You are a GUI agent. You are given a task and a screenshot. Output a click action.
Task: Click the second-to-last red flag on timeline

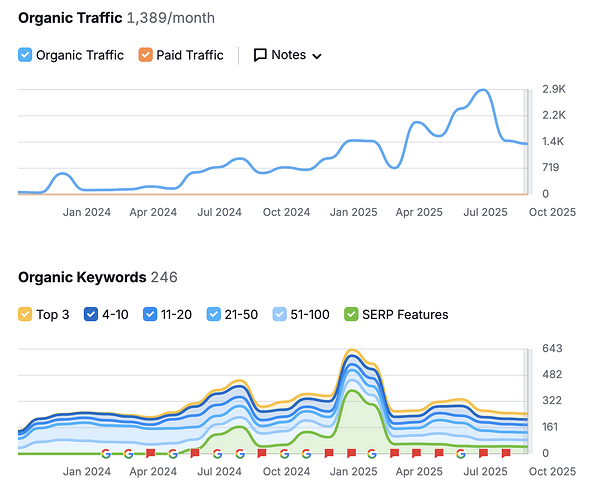484,453
